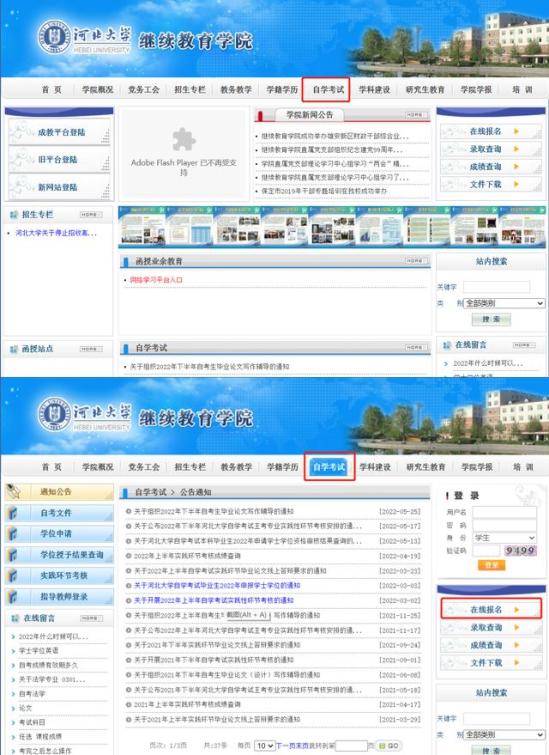This screenshot has height=755, width=549.
Task: Refresh the 9499 captcha image
Action: pos(520,550)
